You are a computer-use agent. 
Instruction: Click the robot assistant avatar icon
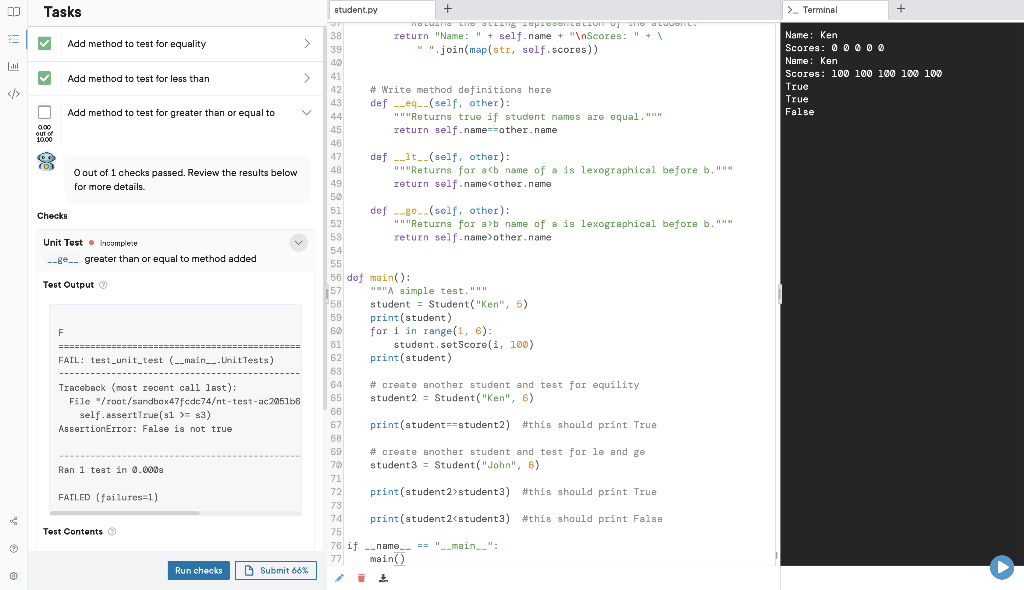(x=46, y=161)
